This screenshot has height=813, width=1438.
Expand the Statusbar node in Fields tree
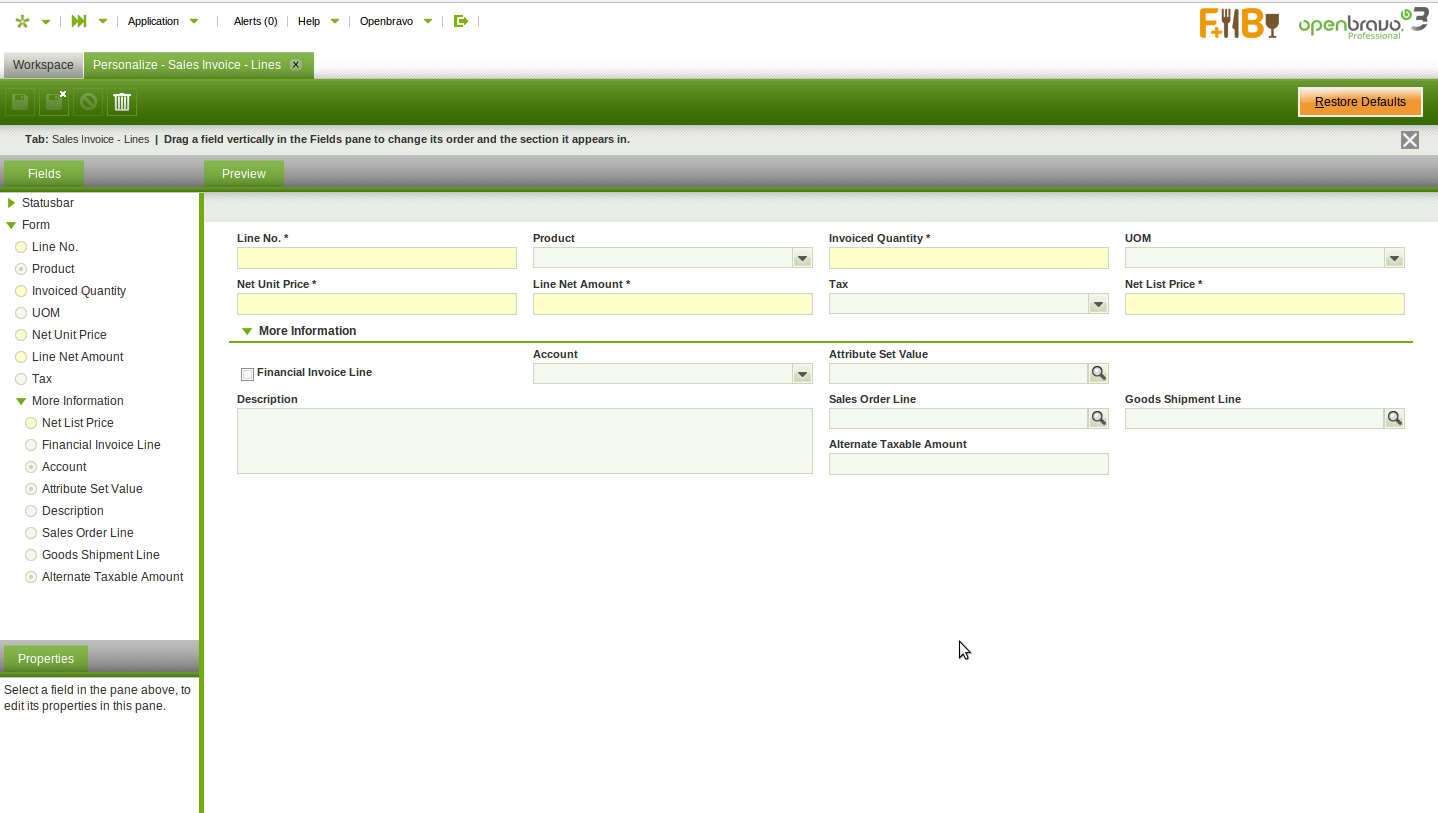pos(12,203)
